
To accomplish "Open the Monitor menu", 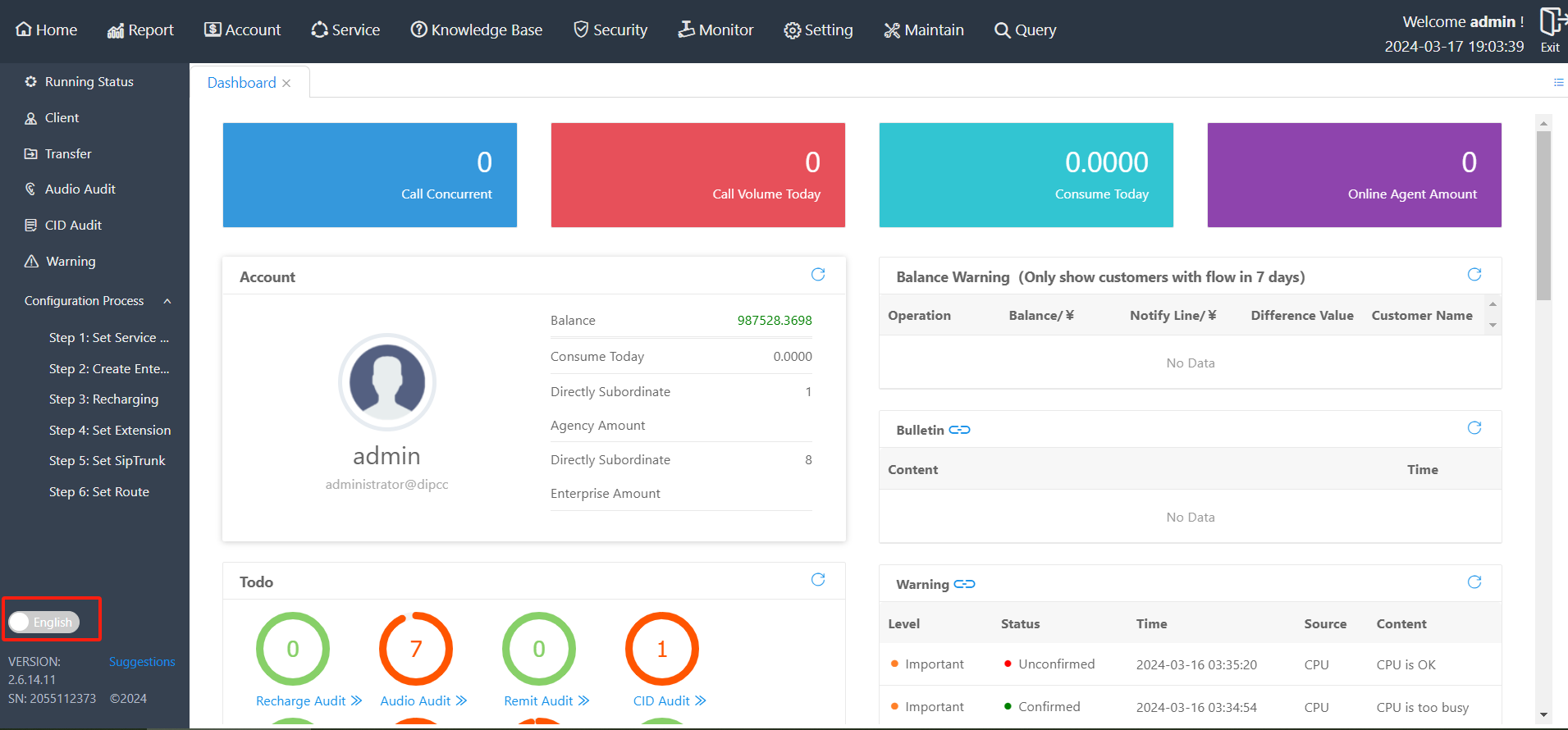I will [715, 30].
